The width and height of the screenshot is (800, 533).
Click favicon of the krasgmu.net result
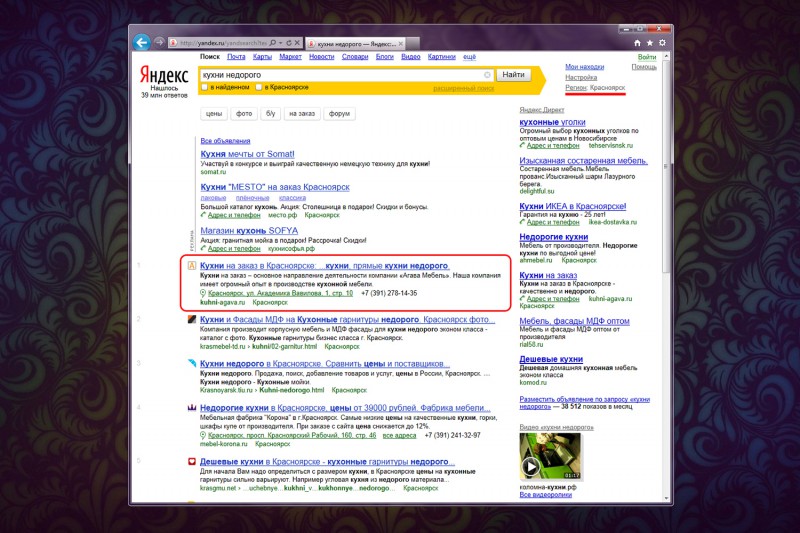(x=192, y=461)
